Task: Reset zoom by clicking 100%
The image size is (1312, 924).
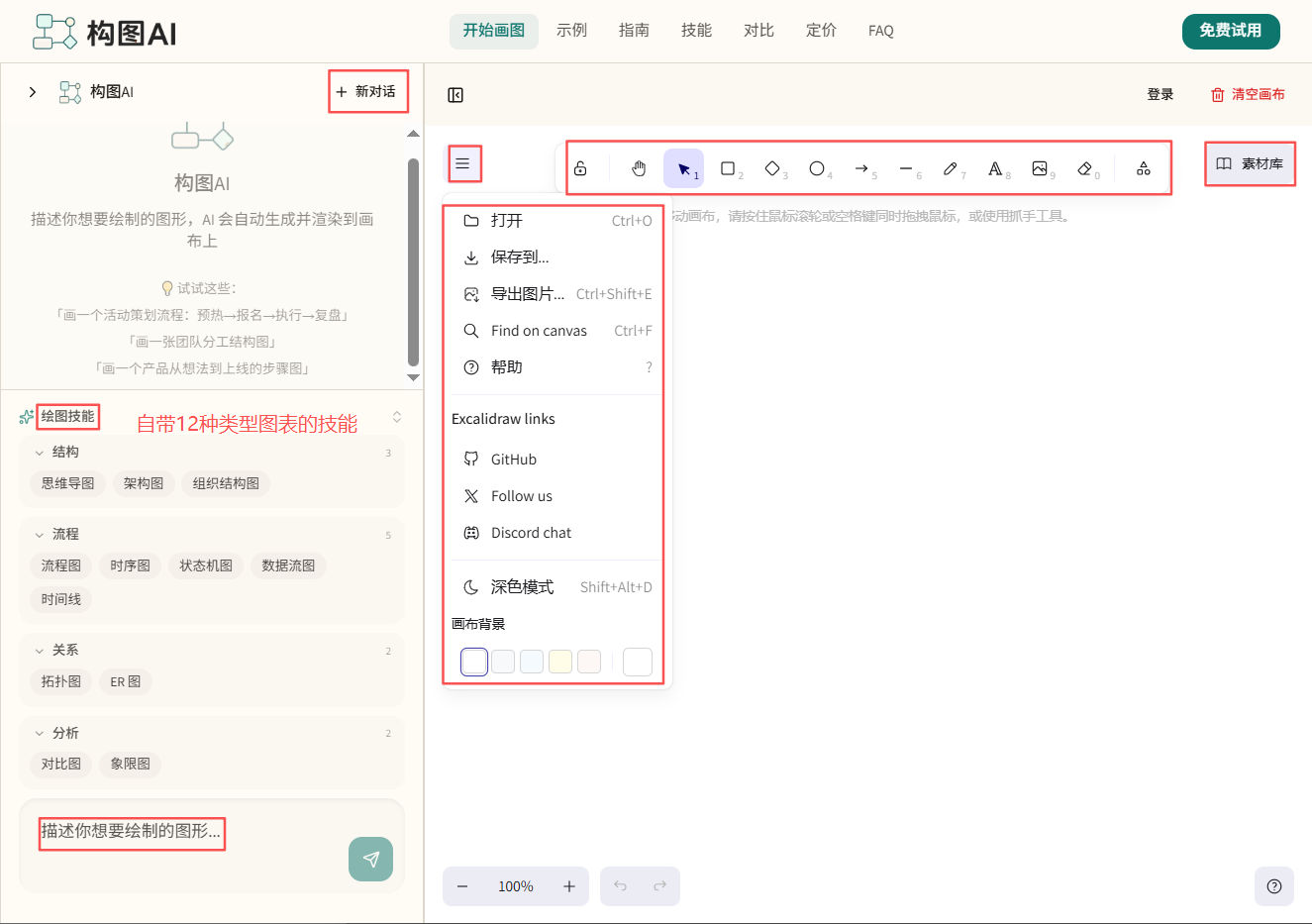Action: pyautogui.click(x=516, y=886)
